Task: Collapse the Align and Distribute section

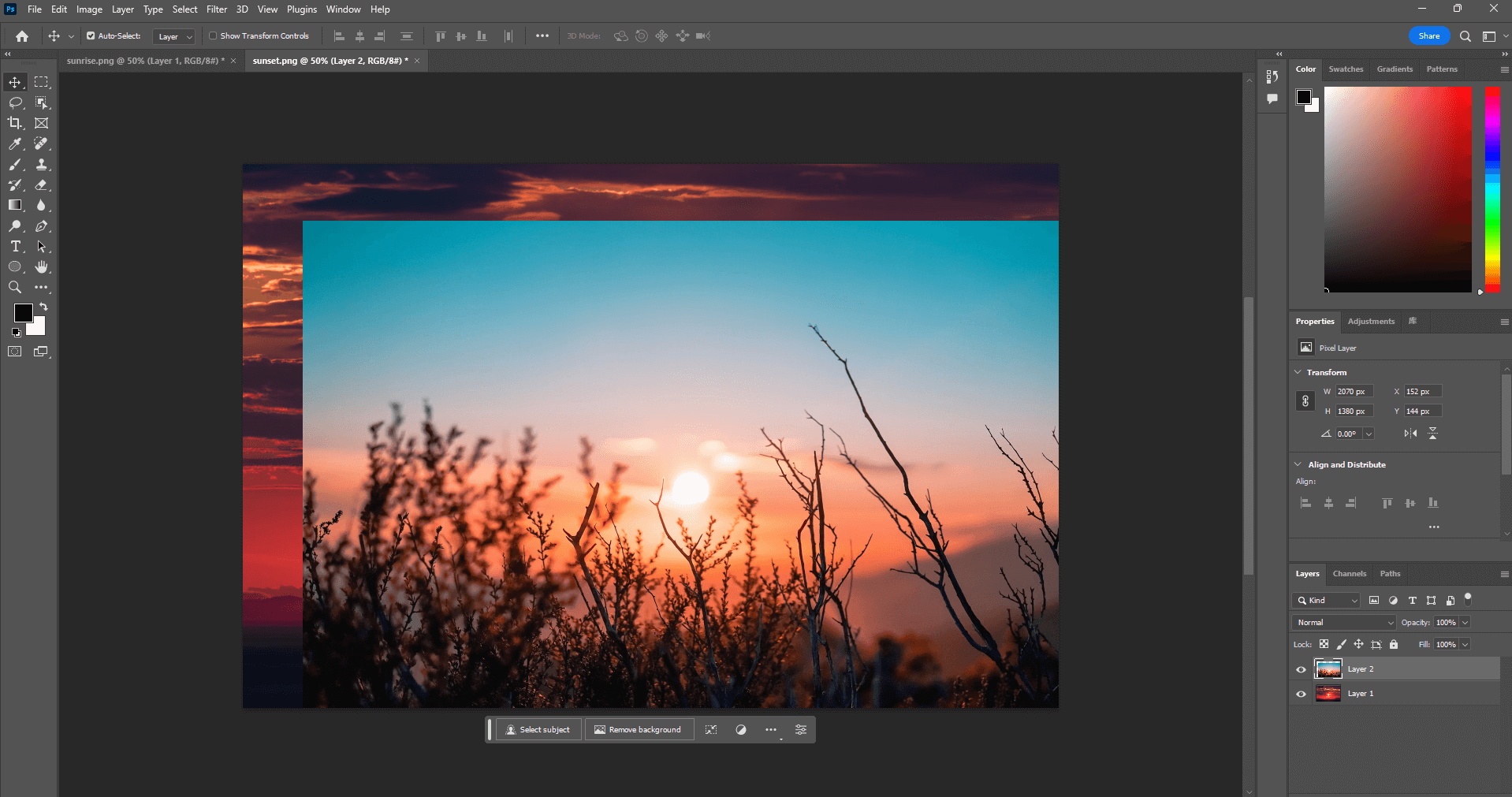Action: [1298, 464]
